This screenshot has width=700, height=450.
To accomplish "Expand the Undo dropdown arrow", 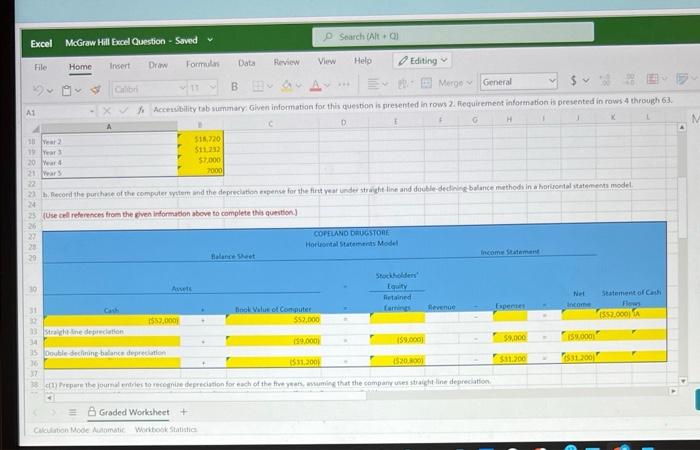I will pos(50,91).
